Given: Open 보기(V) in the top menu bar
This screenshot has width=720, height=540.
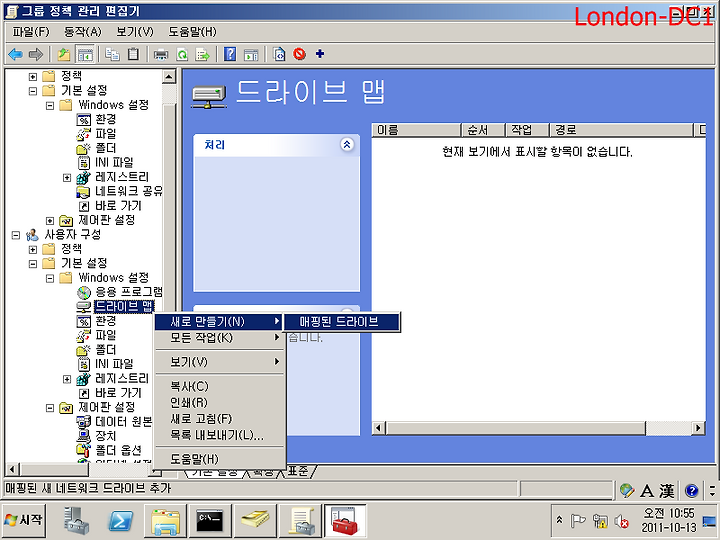Looking at the screenshot, I should click(135, 32).
